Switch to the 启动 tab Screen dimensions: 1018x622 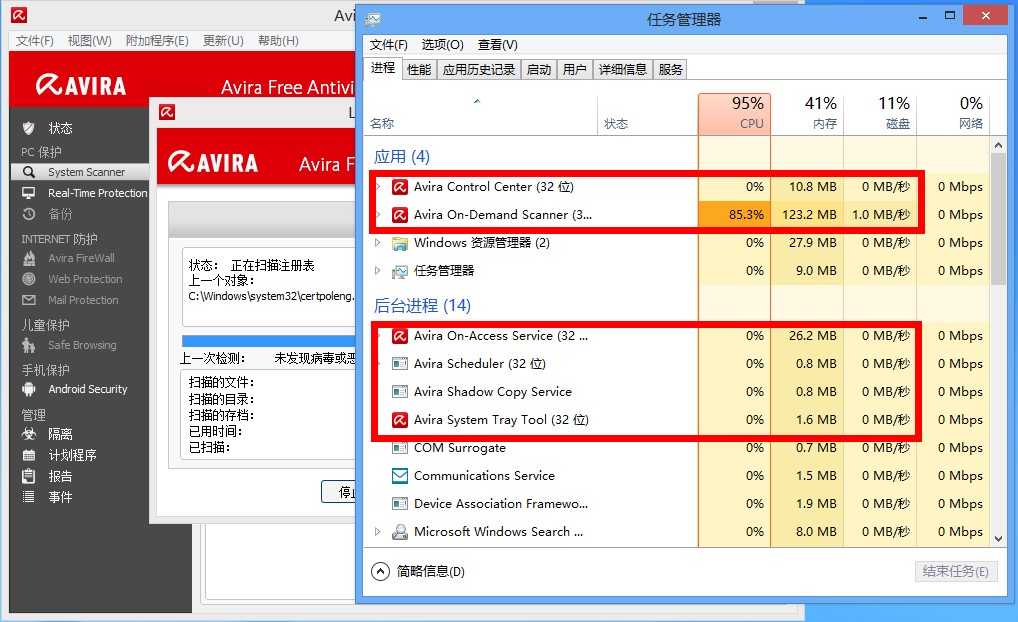click(x=539, y=69)
